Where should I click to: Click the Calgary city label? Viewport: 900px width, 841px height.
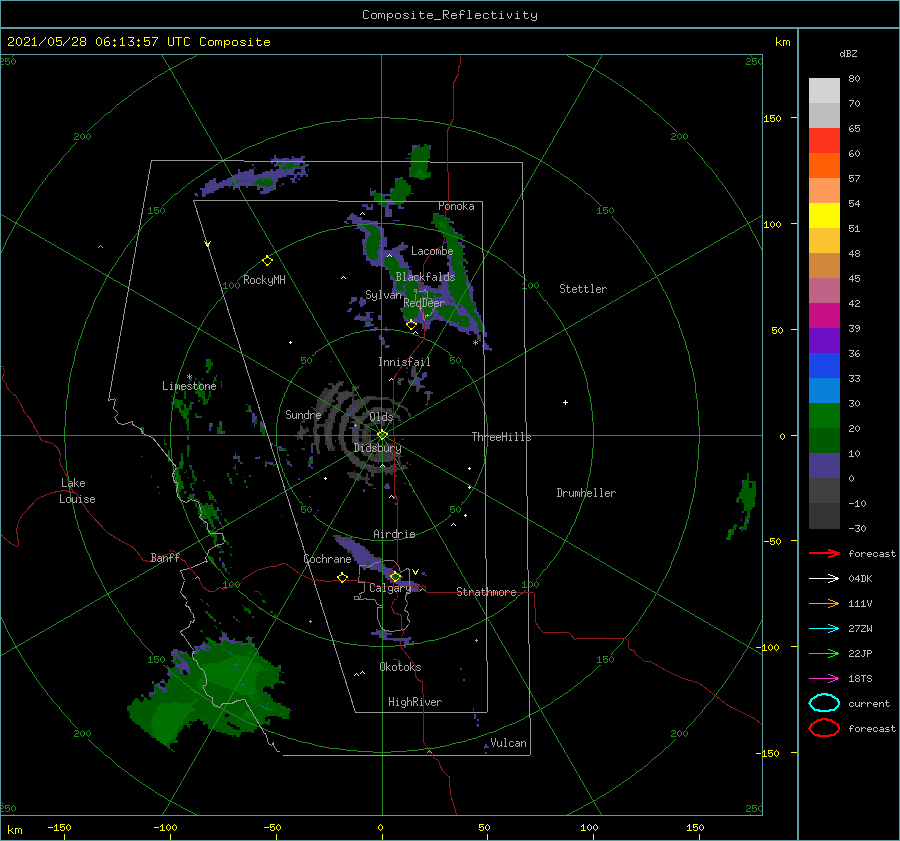(390, 588)
